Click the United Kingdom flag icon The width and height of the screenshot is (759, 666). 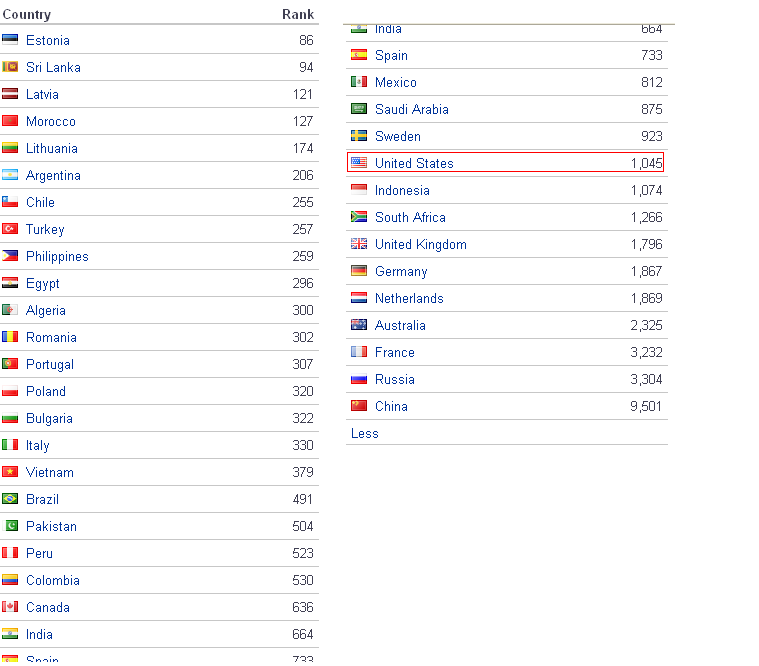point(359,244)
